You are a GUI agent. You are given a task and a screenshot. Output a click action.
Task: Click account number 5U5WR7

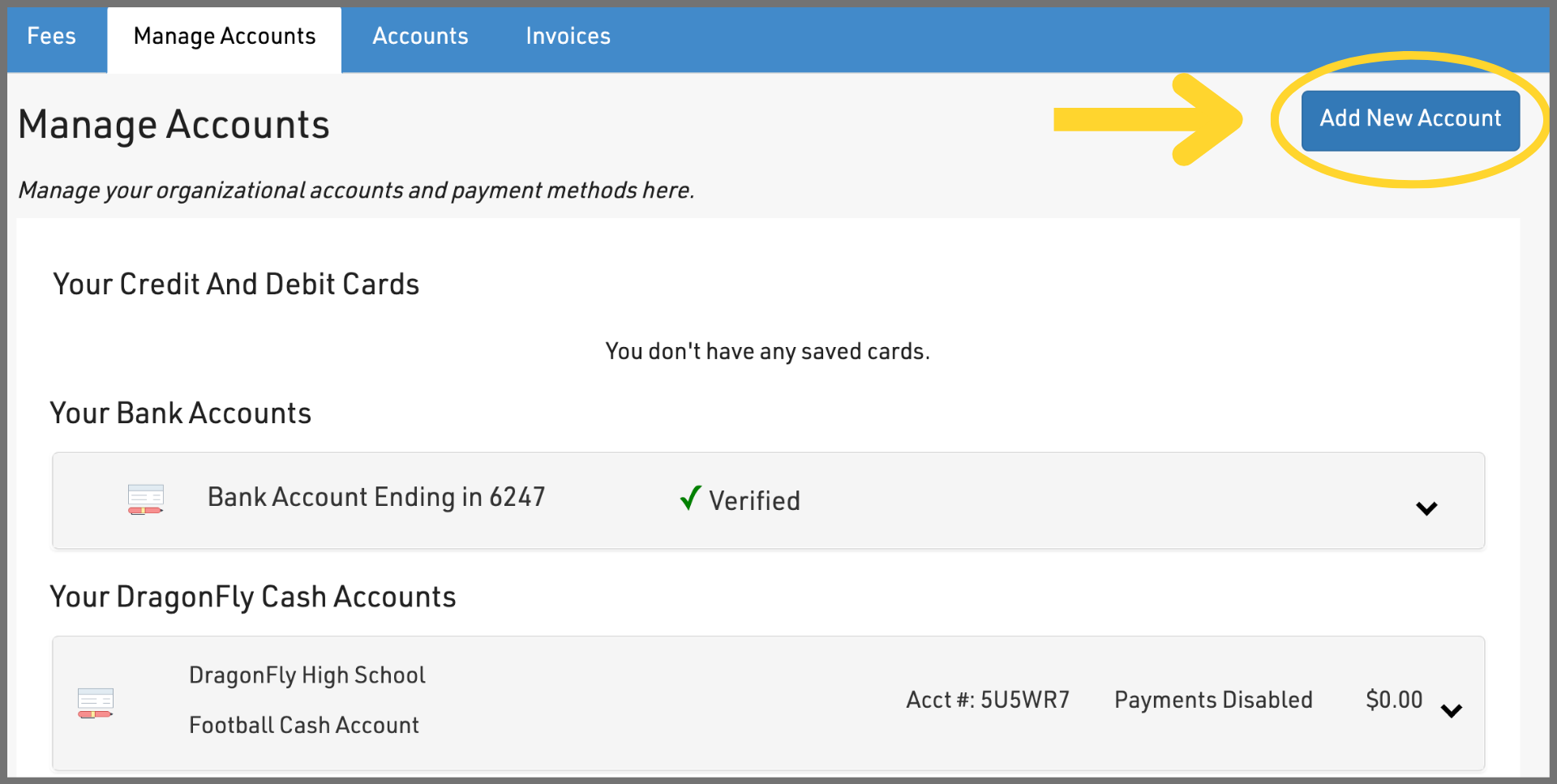987,700
